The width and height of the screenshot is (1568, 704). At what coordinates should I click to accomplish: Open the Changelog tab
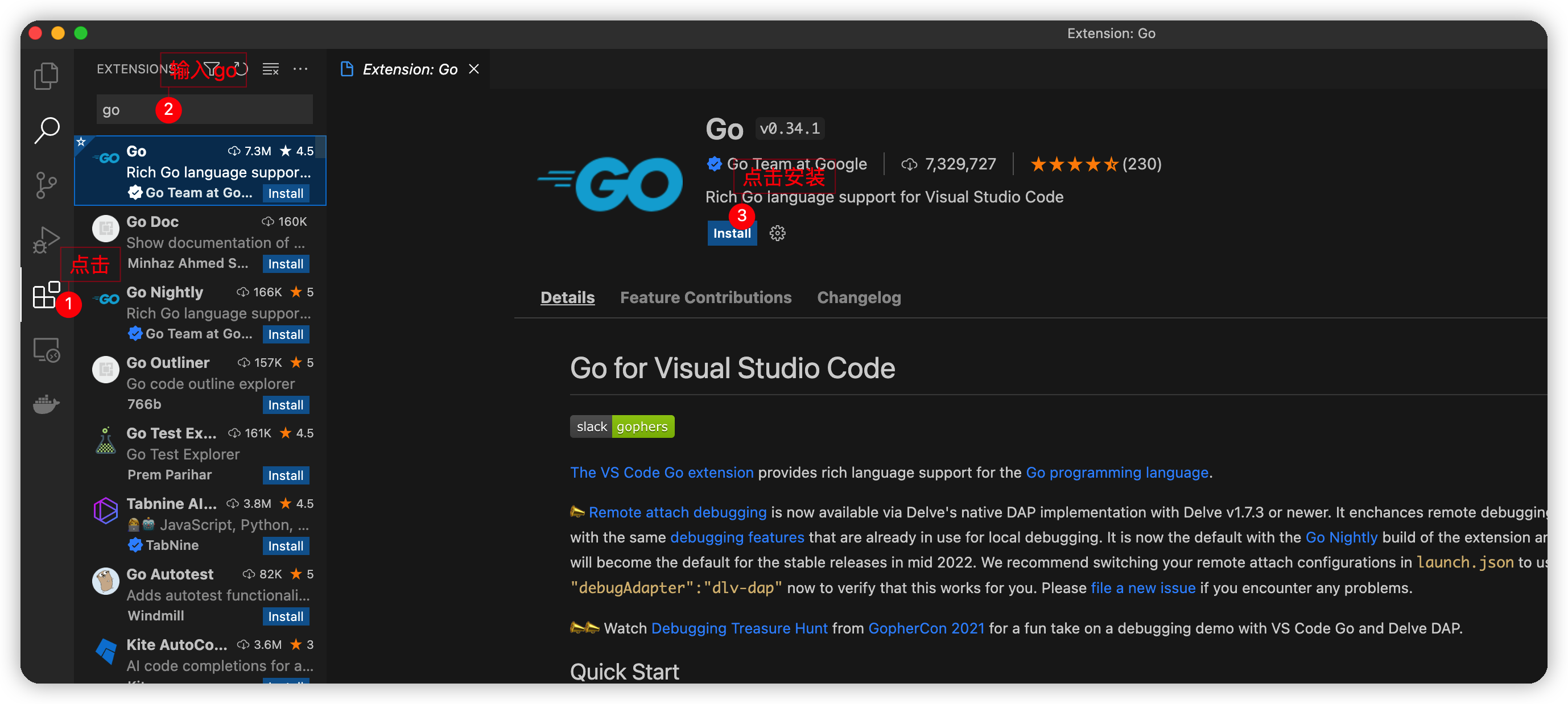(859, 297)
